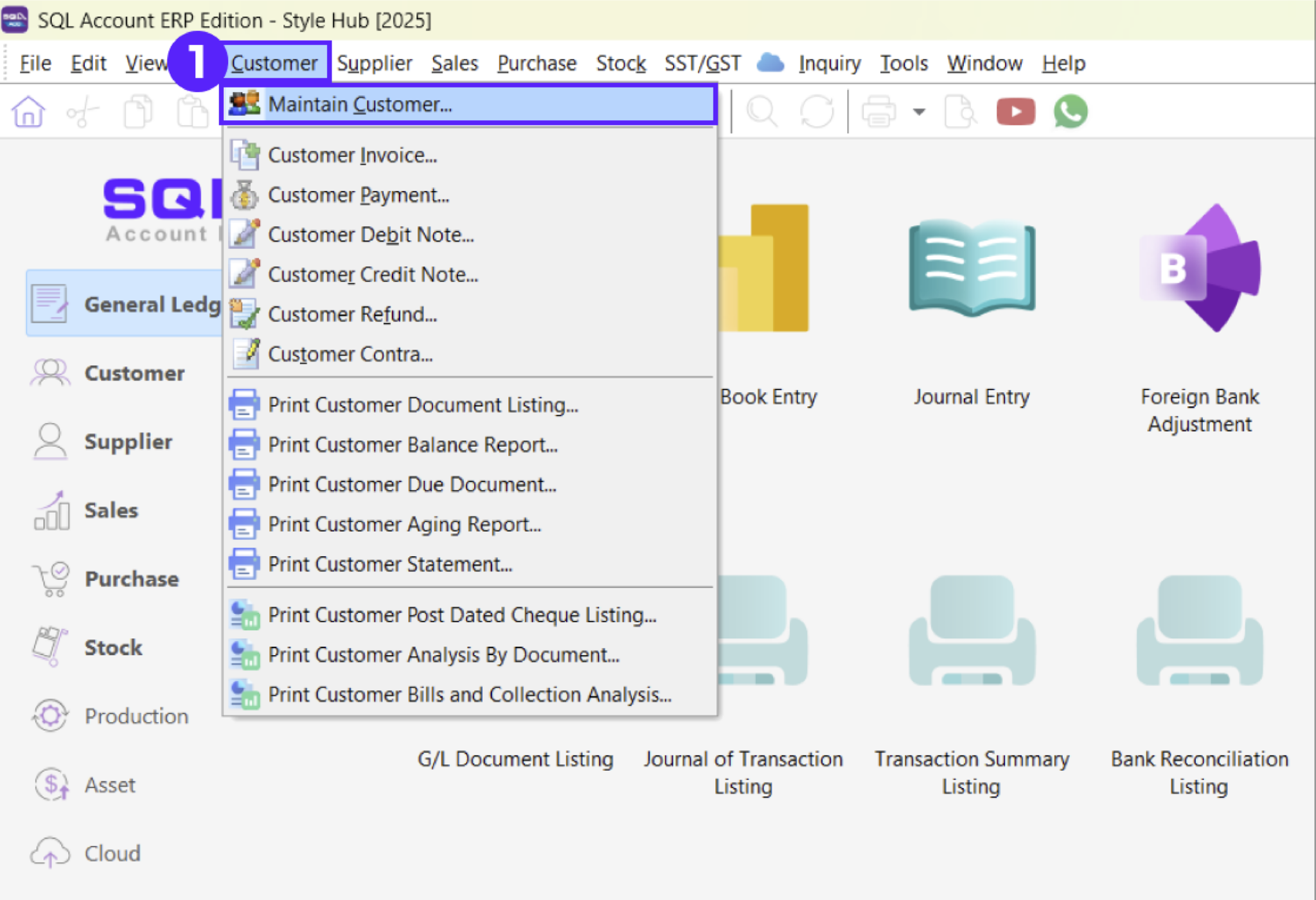The image size is (1316, 900).
Task: Choose Customer Credit Note option
Action: point(373,274)
